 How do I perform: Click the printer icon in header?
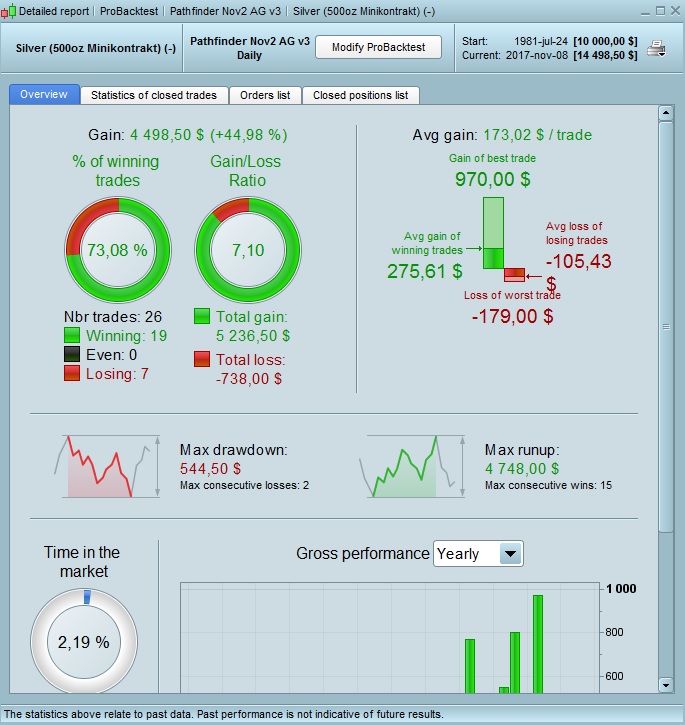click(656, 49)
